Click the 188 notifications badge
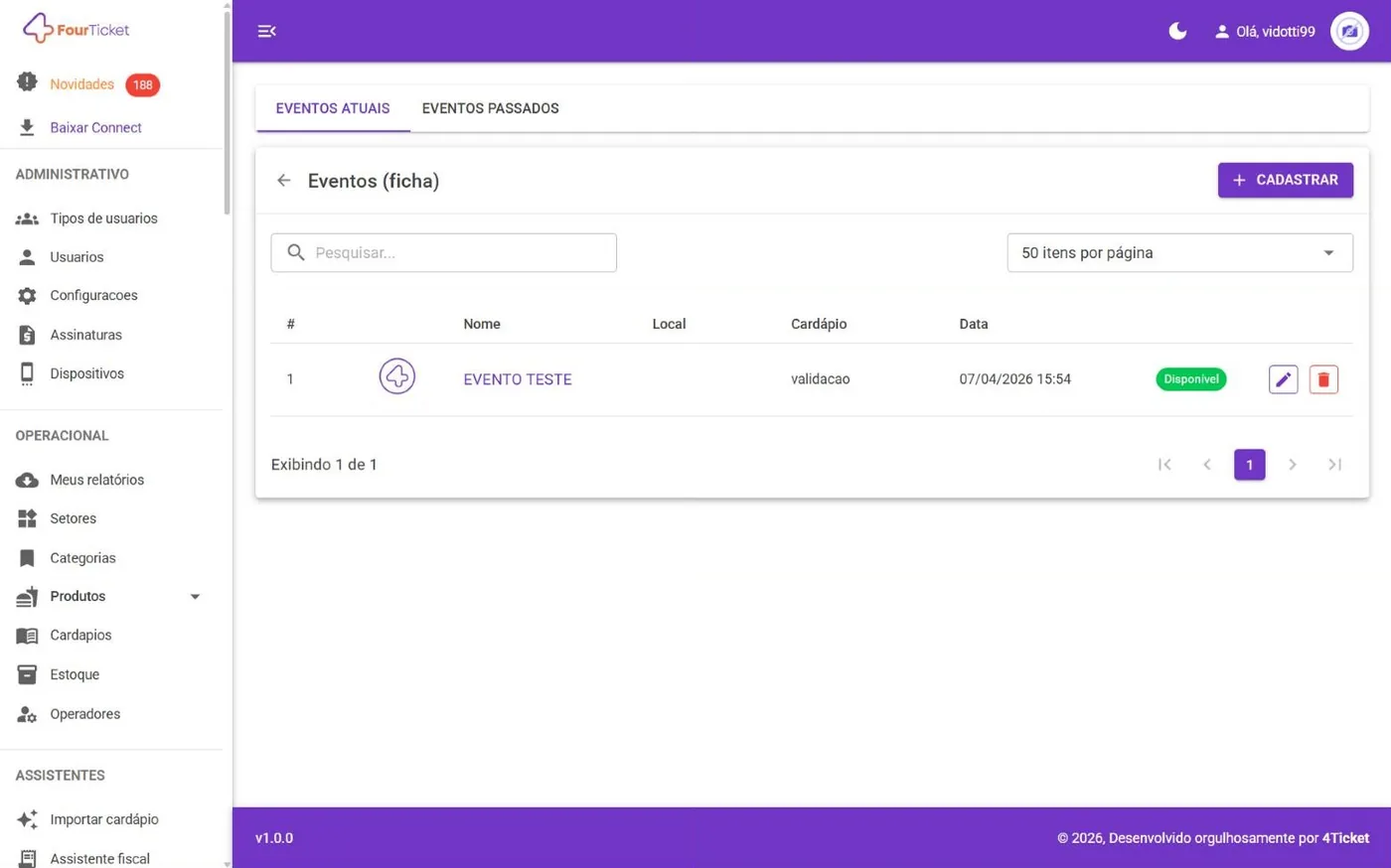 tap(142, 85)
